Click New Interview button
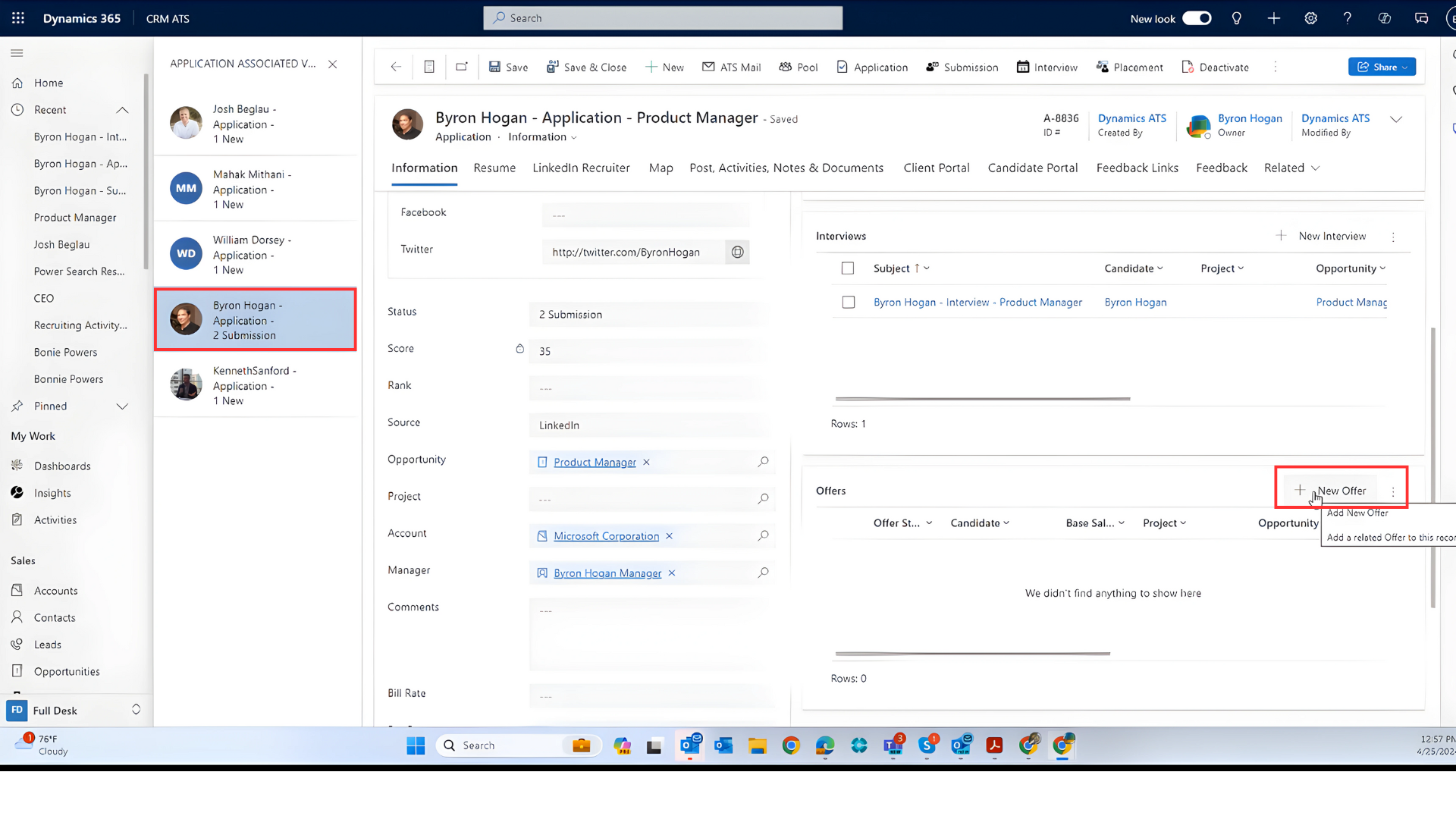 pos(1322,236)
